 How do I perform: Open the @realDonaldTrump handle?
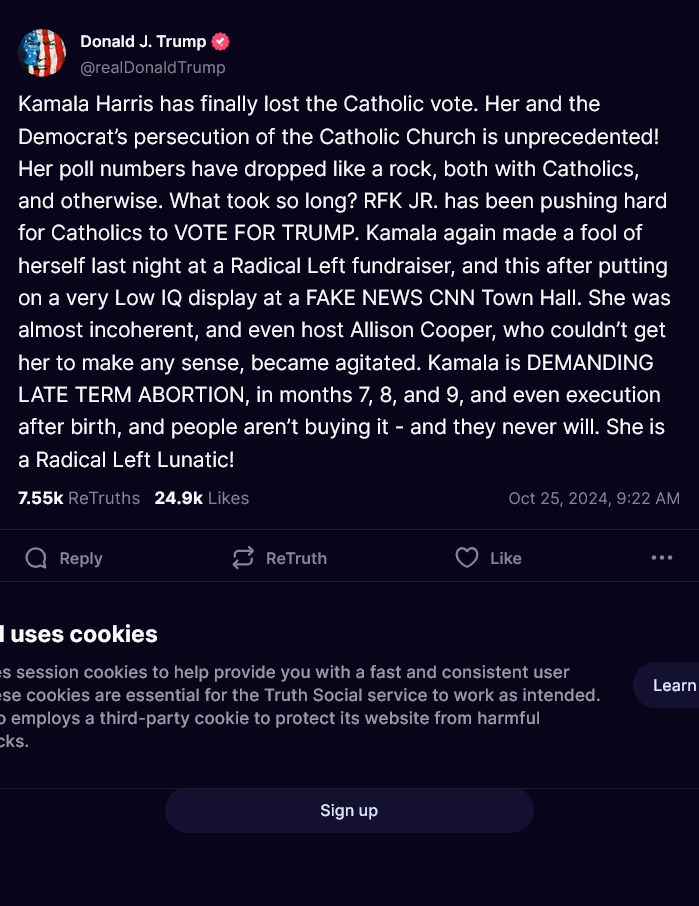(152, 67)
